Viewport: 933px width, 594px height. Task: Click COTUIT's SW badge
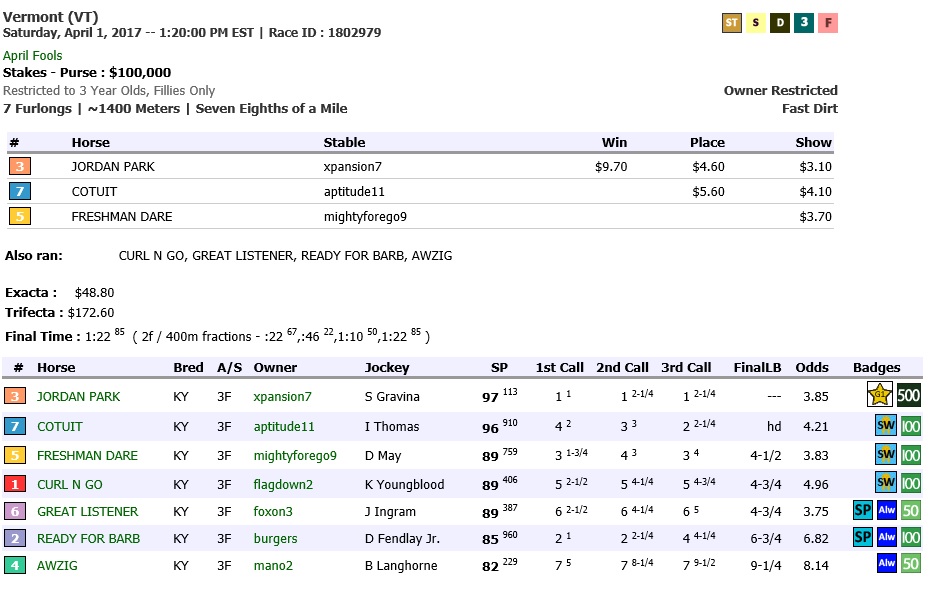coord(885,426)
